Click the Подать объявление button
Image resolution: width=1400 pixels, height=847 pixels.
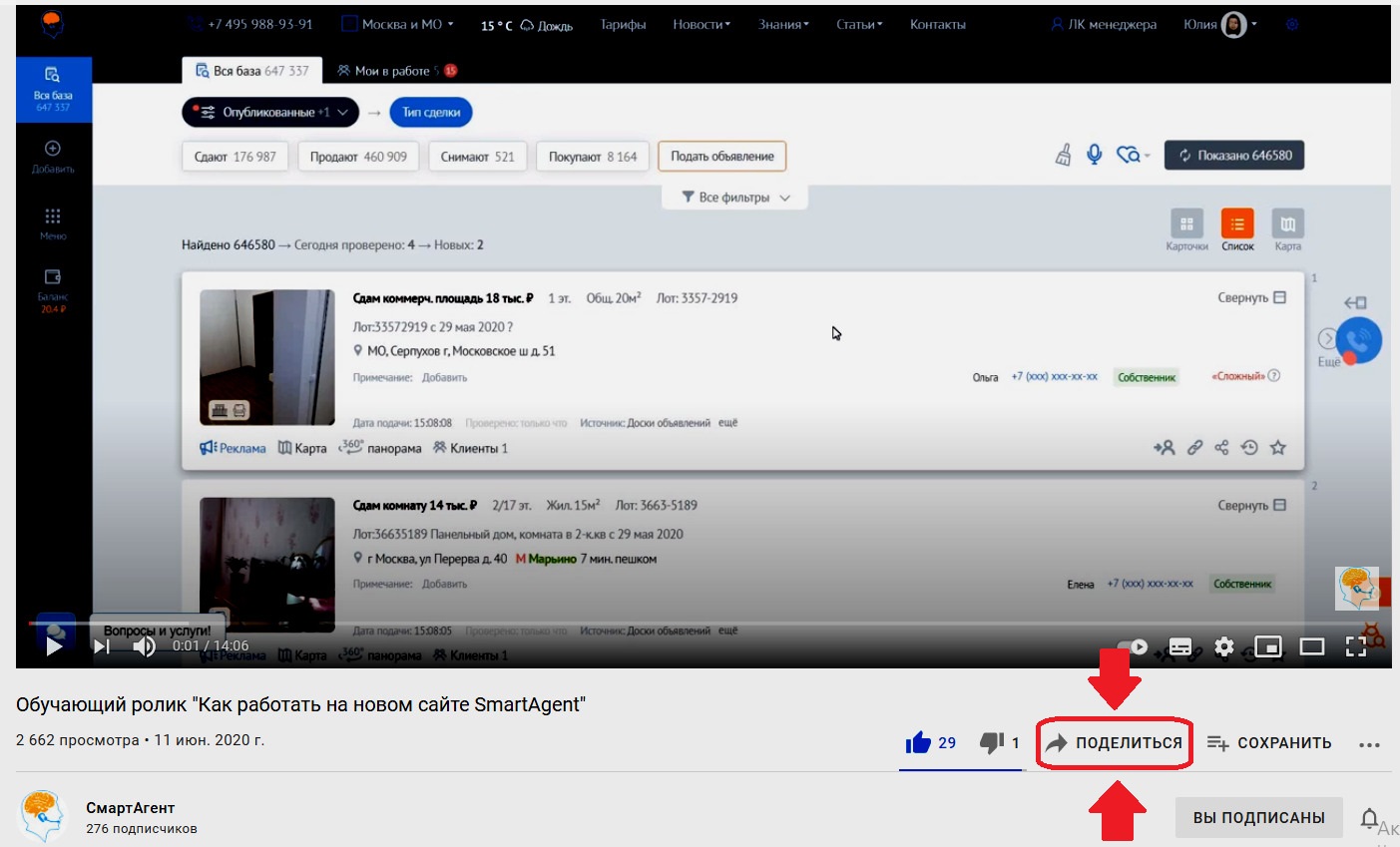[x=722, y=157]
